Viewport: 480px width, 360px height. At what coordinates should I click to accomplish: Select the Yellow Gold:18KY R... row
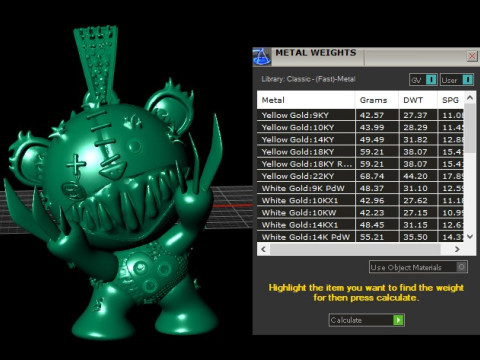tap(360, 164)
